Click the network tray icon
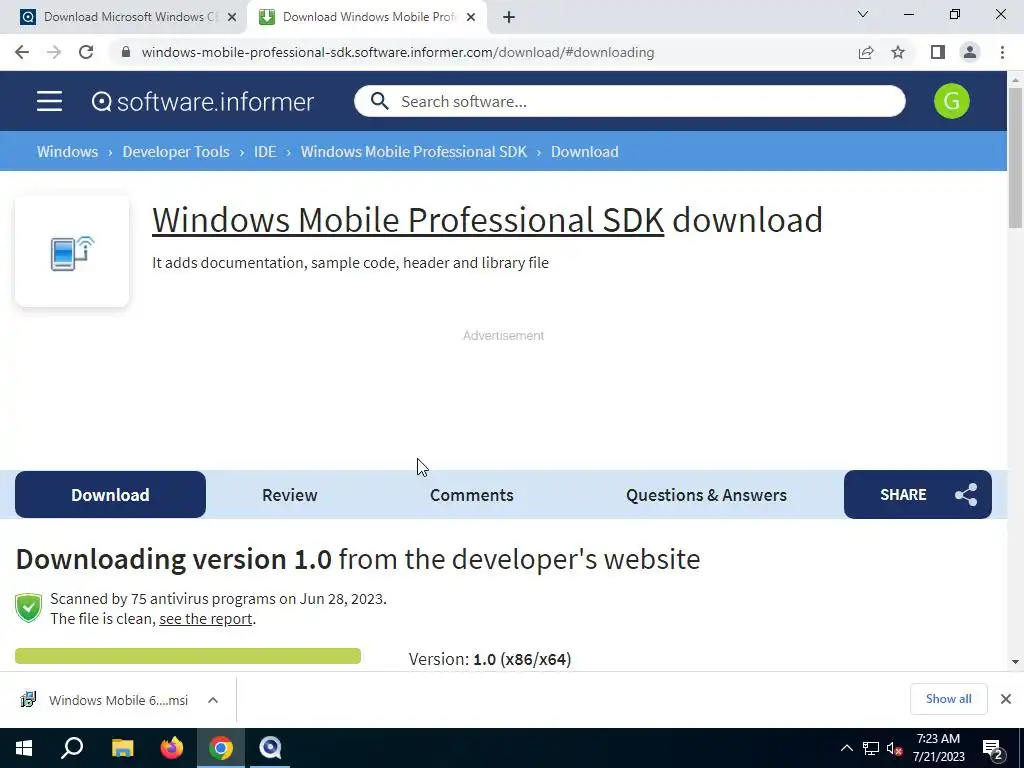Image resolution: width=1024 pixels, height=768 pixels. tap(871, 748)
